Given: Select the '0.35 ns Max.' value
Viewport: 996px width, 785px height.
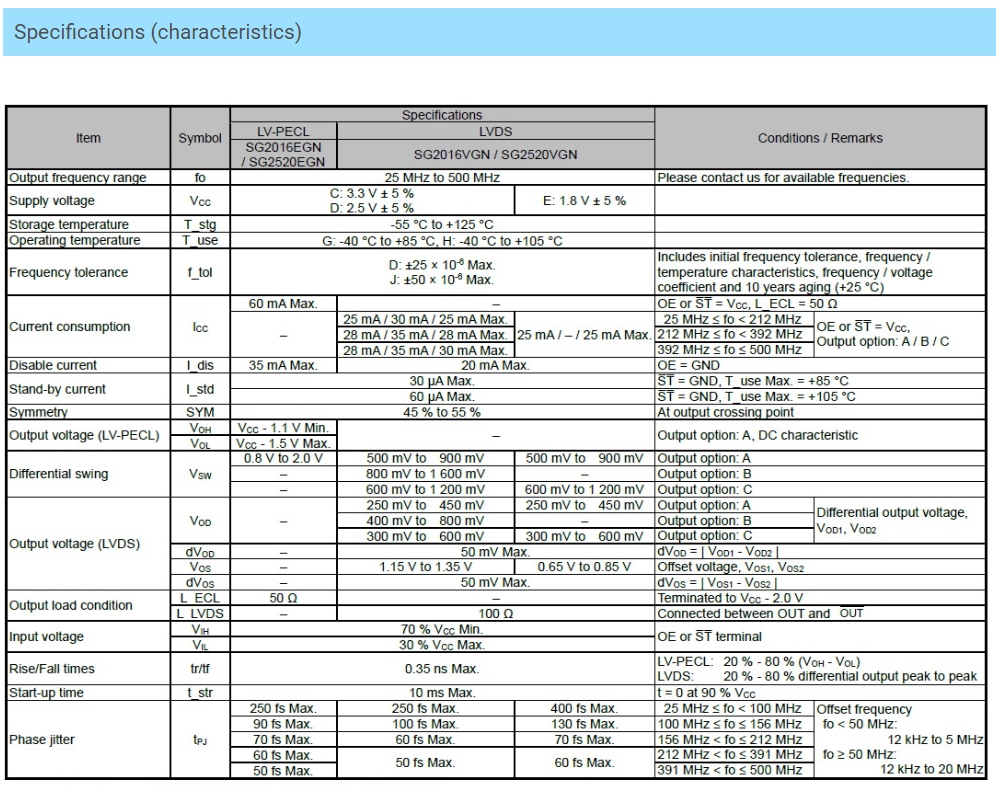Looking at the screenshot, I should coord(442,669).
